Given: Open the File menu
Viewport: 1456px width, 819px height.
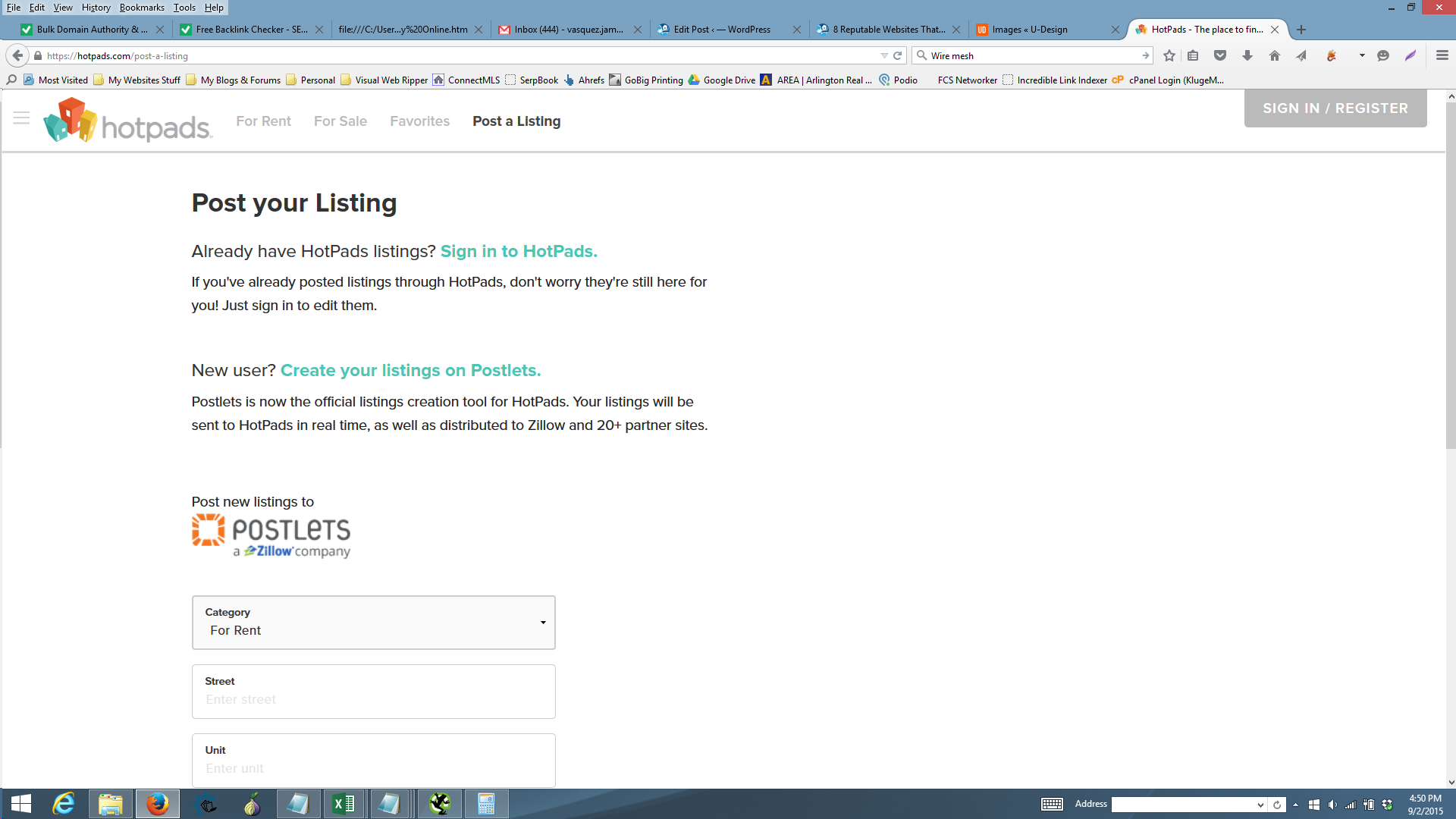Looking at the screenshot, I should click(14, 8).
